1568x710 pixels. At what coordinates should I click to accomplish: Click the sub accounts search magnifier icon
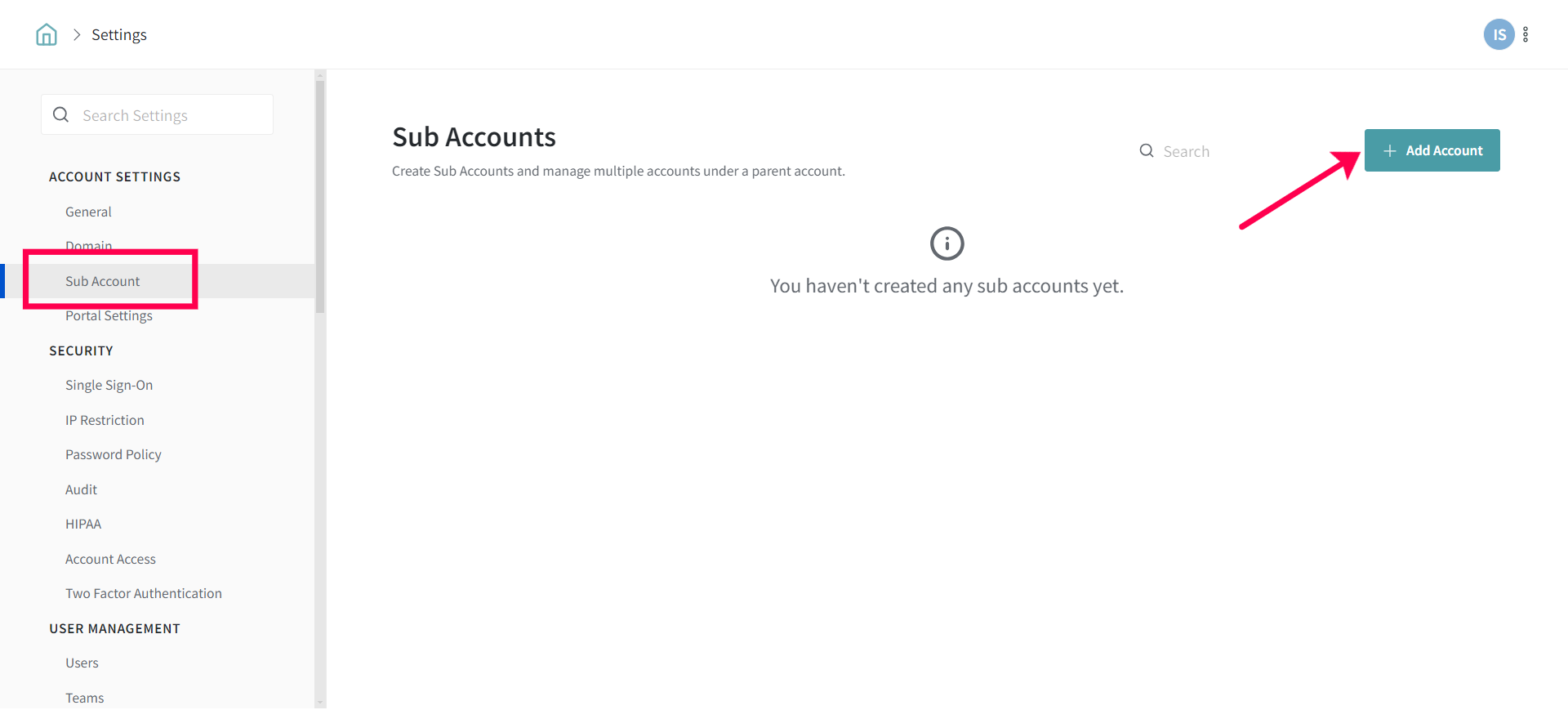point(1147,151)
